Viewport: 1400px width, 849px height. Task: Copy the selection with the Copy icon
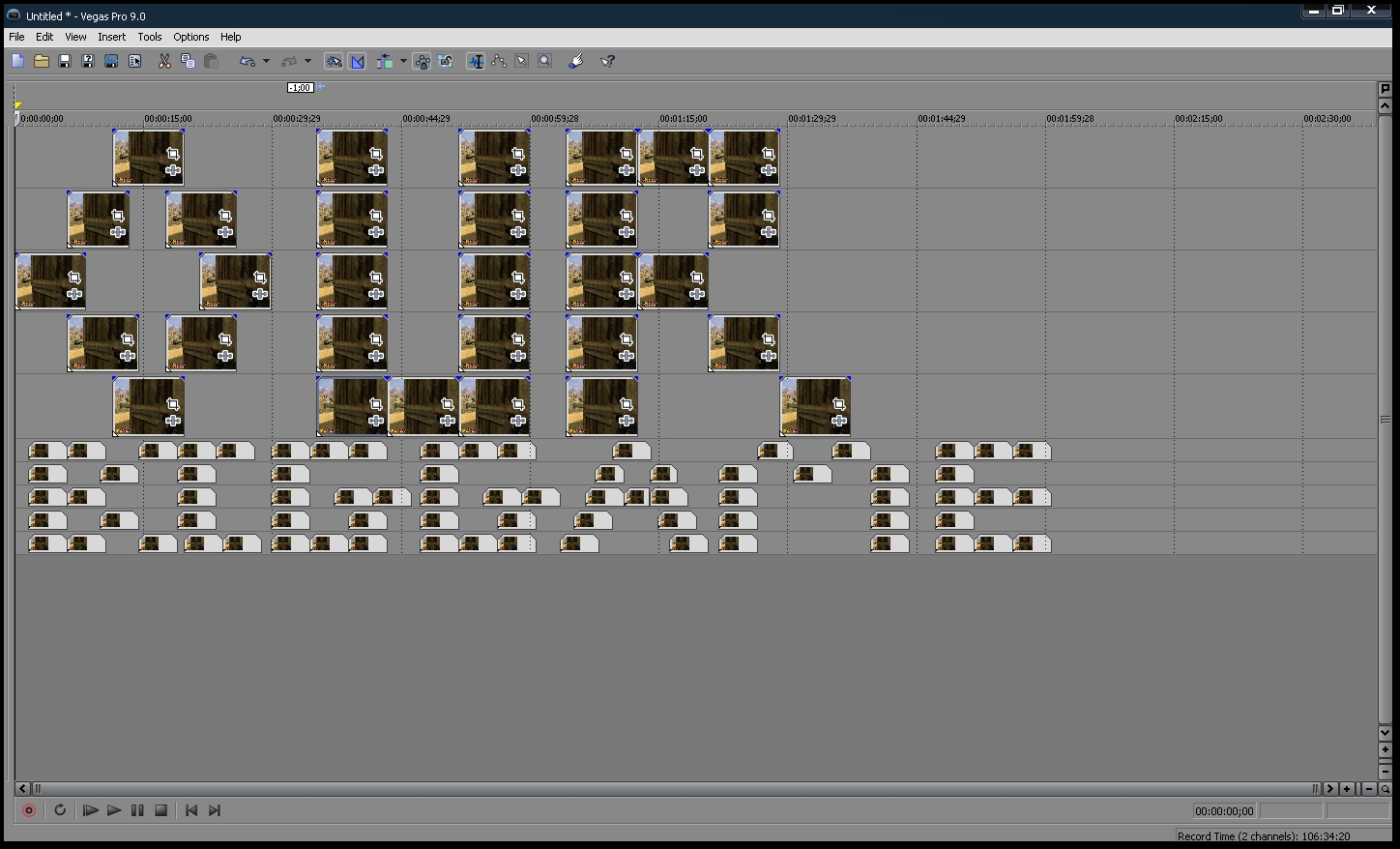click(188, 61)
